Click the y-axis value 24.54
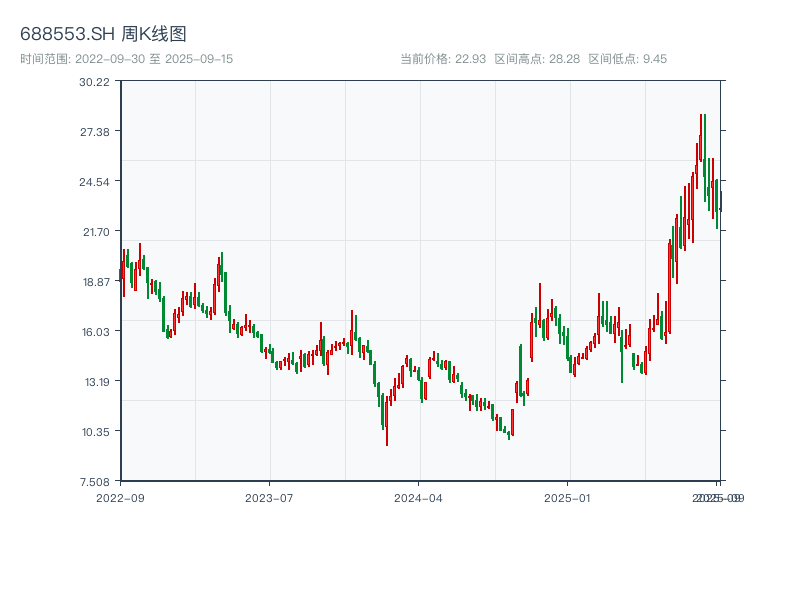This screenshot has width=800, height=600. [94, 182]
